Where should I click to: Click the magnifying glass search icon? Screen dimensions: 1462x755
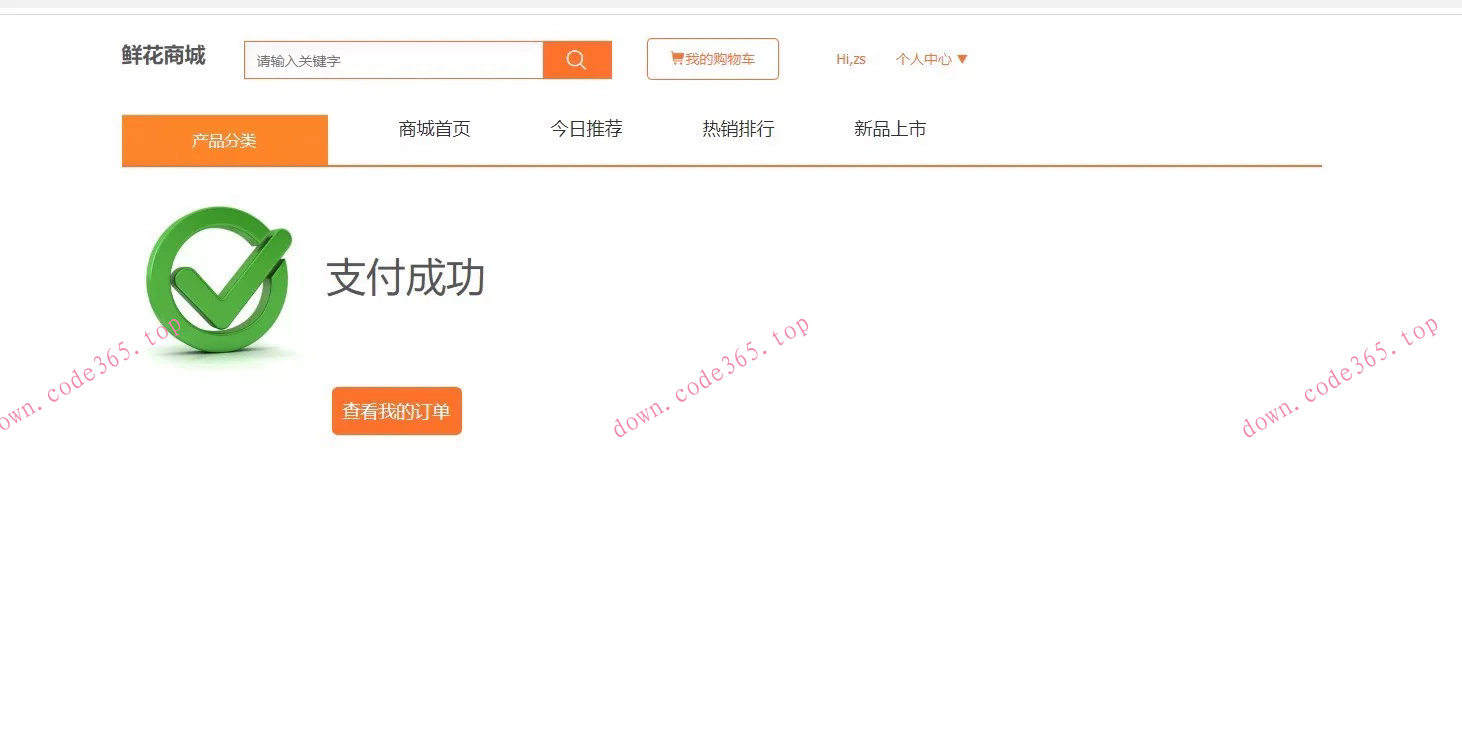pos(576,59)
